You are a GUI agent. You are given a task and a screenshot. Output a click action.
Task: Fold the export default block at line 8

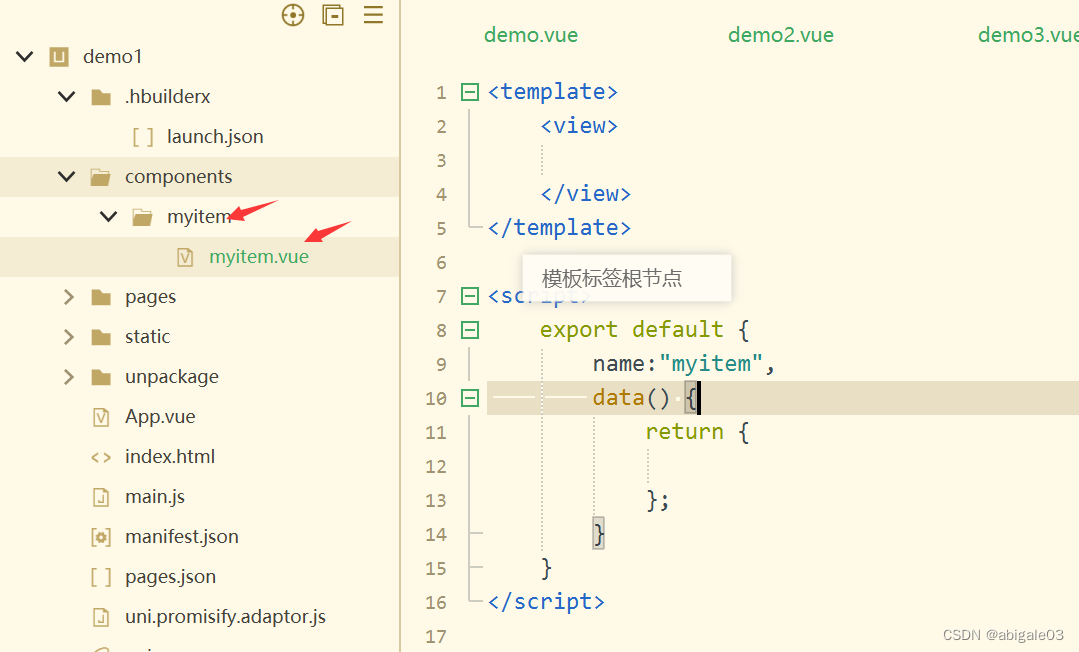[470, 330]
